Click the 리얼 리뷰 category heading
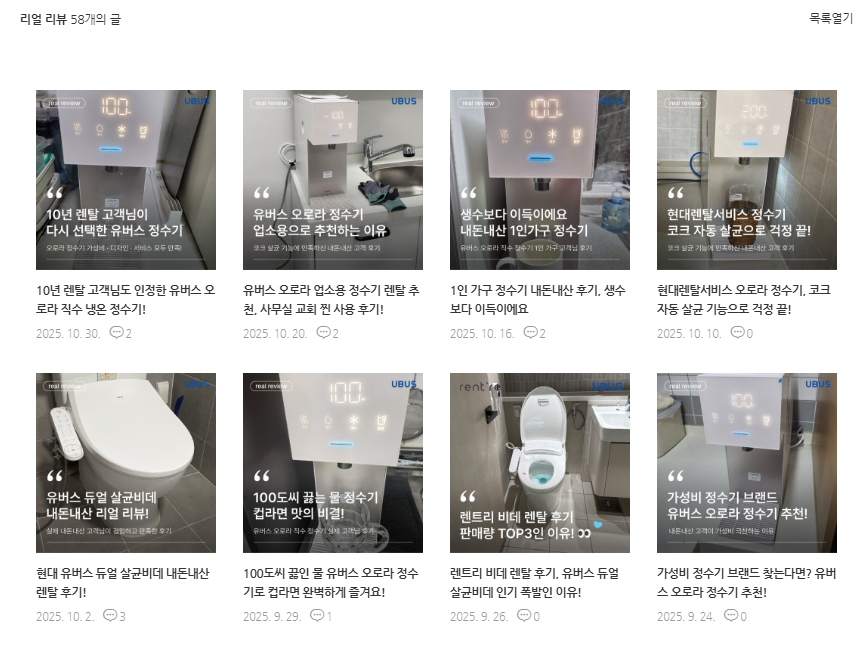The image size is (865, 647). 43,19
